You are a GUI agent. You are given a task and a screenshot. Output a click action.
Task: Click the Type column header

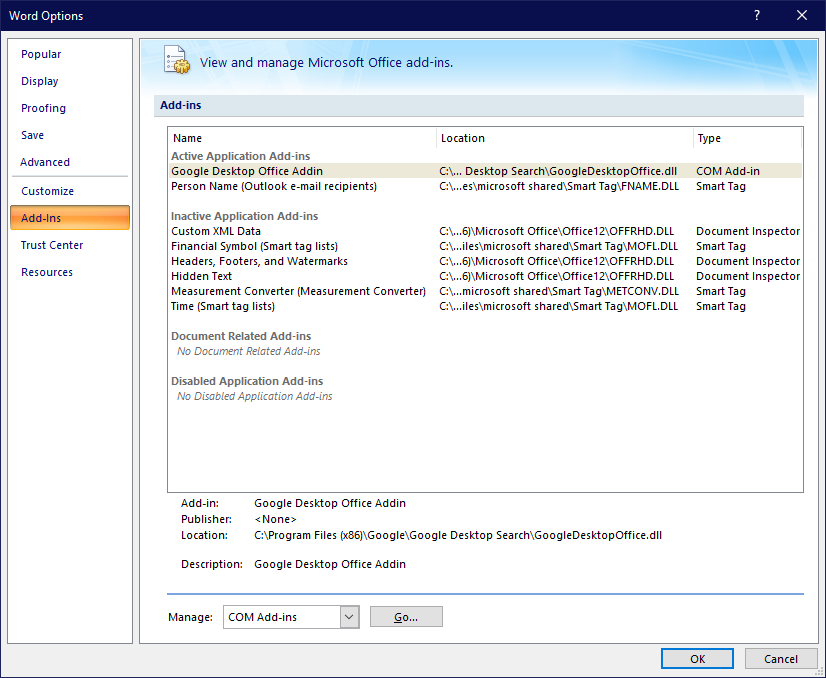pos(748,138)
